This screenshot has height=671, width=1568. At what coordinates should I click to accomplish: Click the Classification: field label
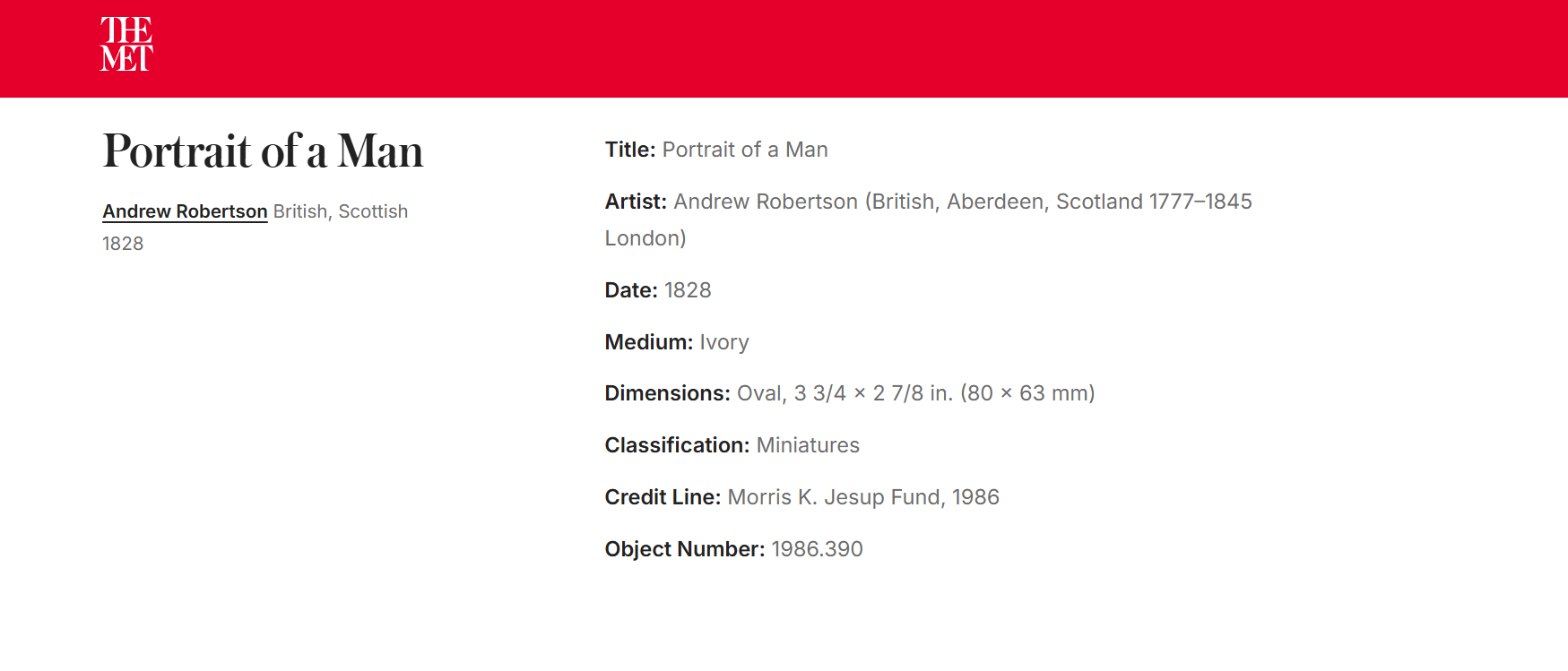click(x=677, y=445)
